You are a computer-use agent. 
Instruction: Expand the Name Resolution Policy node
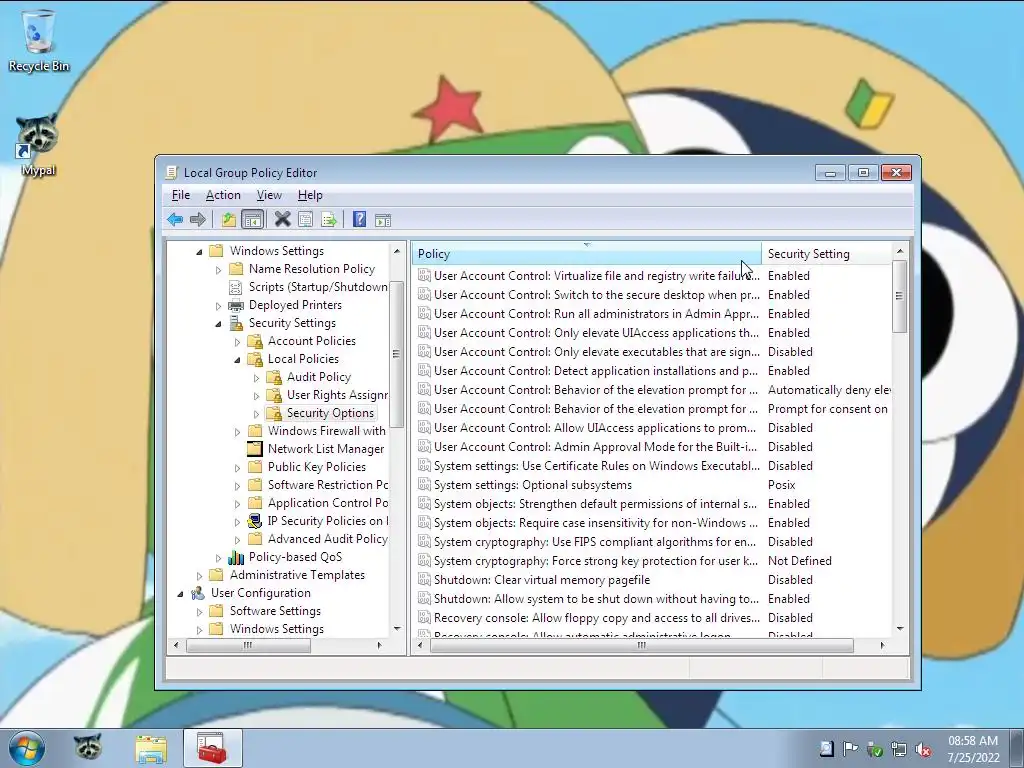point(218,269)
